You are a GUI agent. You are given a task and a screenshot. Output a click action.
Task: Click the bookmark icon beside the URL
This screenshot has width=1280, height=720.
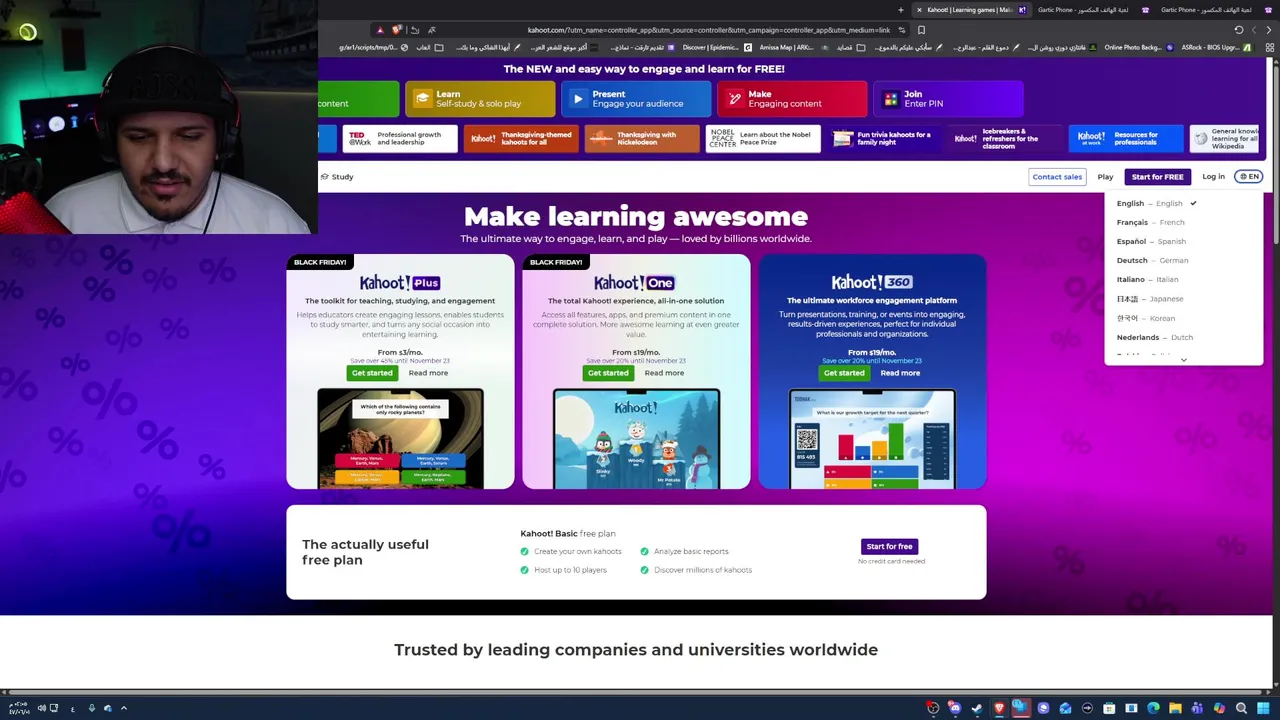921,30
